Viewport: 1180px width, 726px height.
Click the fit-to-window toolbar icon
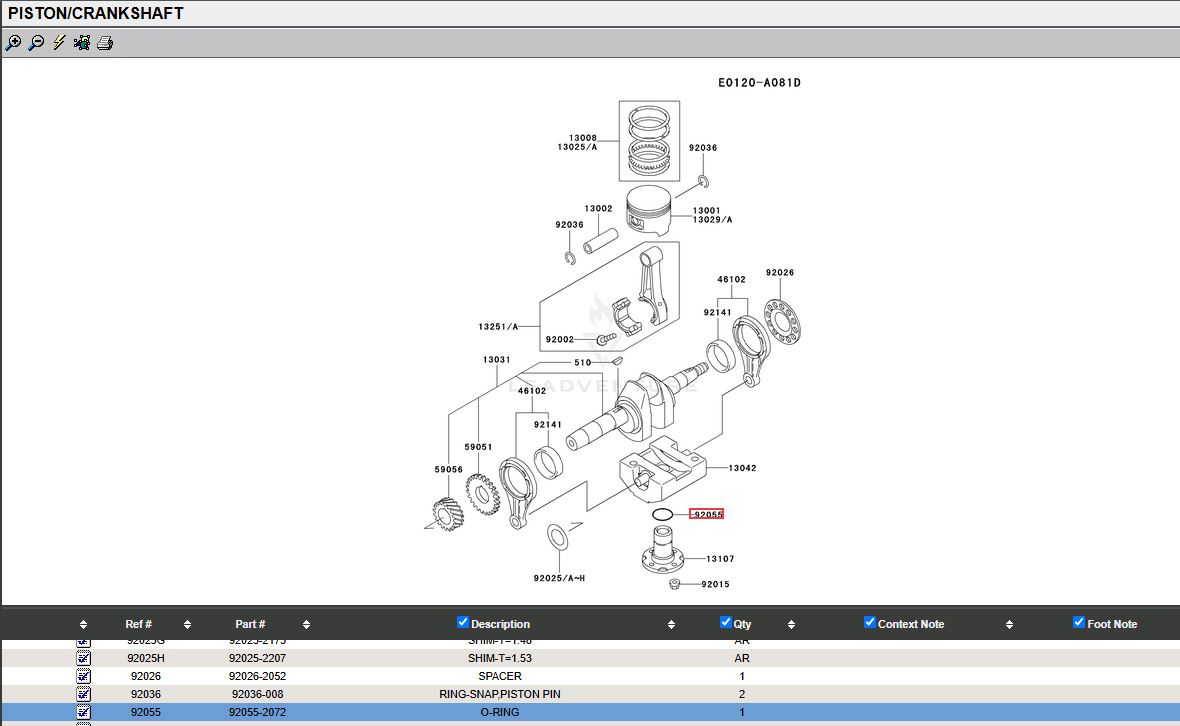pyautogui.click(x=82, y=43)
